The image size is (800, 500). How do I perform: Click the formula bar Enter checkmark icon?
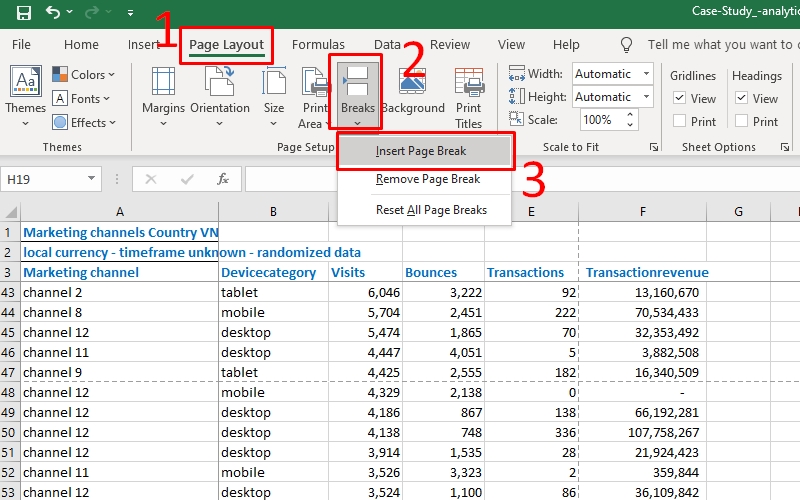point(187,180)
